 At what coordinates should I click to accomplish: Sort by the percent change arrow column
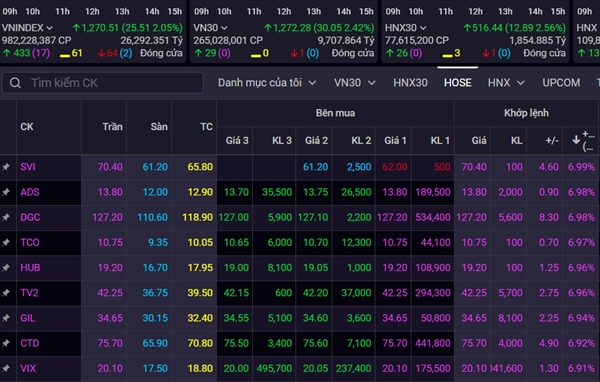(x=576, y=140)
